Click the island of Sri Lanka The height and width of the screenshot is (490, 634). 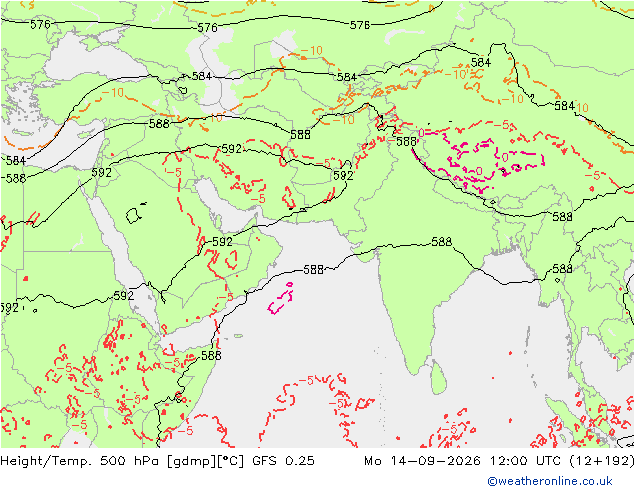pyautogui.click(x=438, y=378)
